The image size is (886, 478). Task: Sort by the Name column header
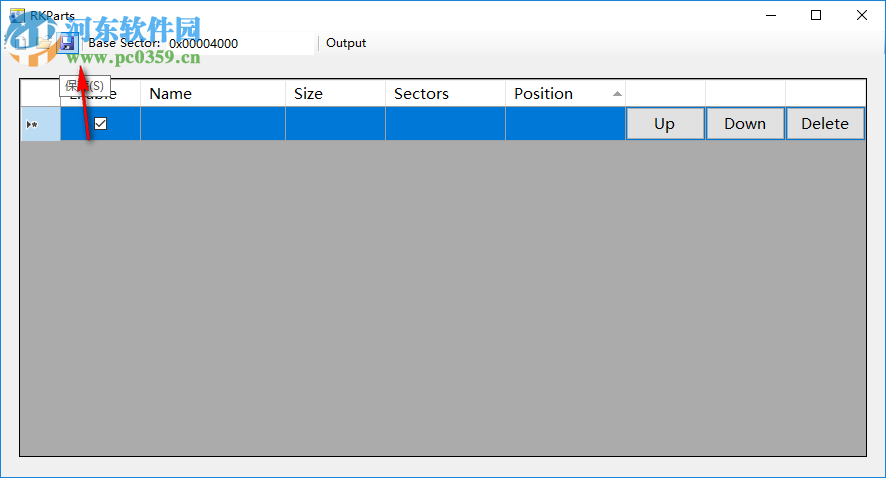tap(212, 94)
